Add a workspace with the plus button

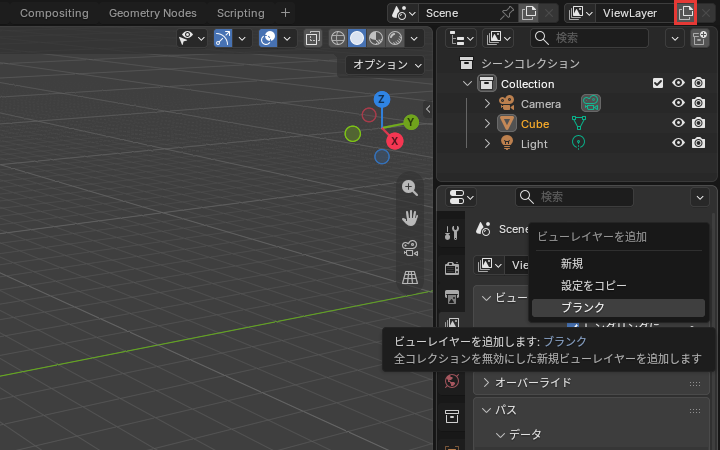pyautogui.click(x=285, y=13)
